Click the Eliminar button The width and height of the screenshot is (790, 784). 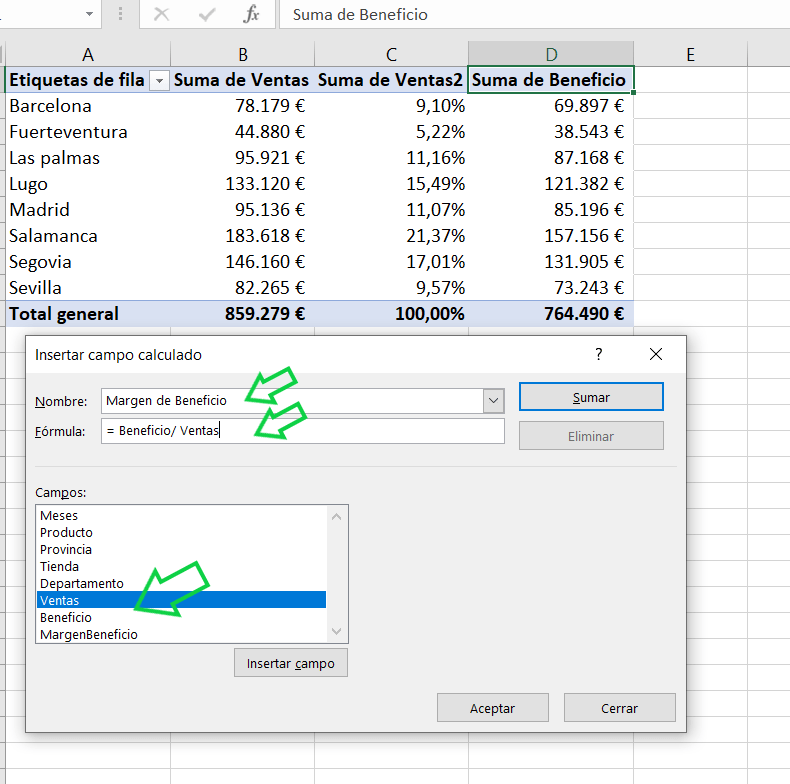click(x=591, y=436)
